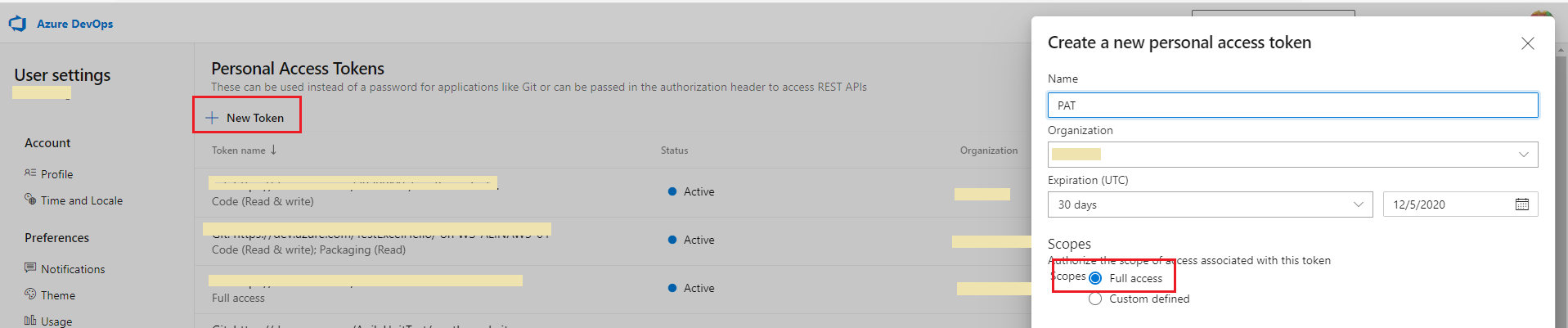Close the create token panel
The width and height of the screenshot is (1568, 328).
pyautogui.click(x=1527, y=43)
